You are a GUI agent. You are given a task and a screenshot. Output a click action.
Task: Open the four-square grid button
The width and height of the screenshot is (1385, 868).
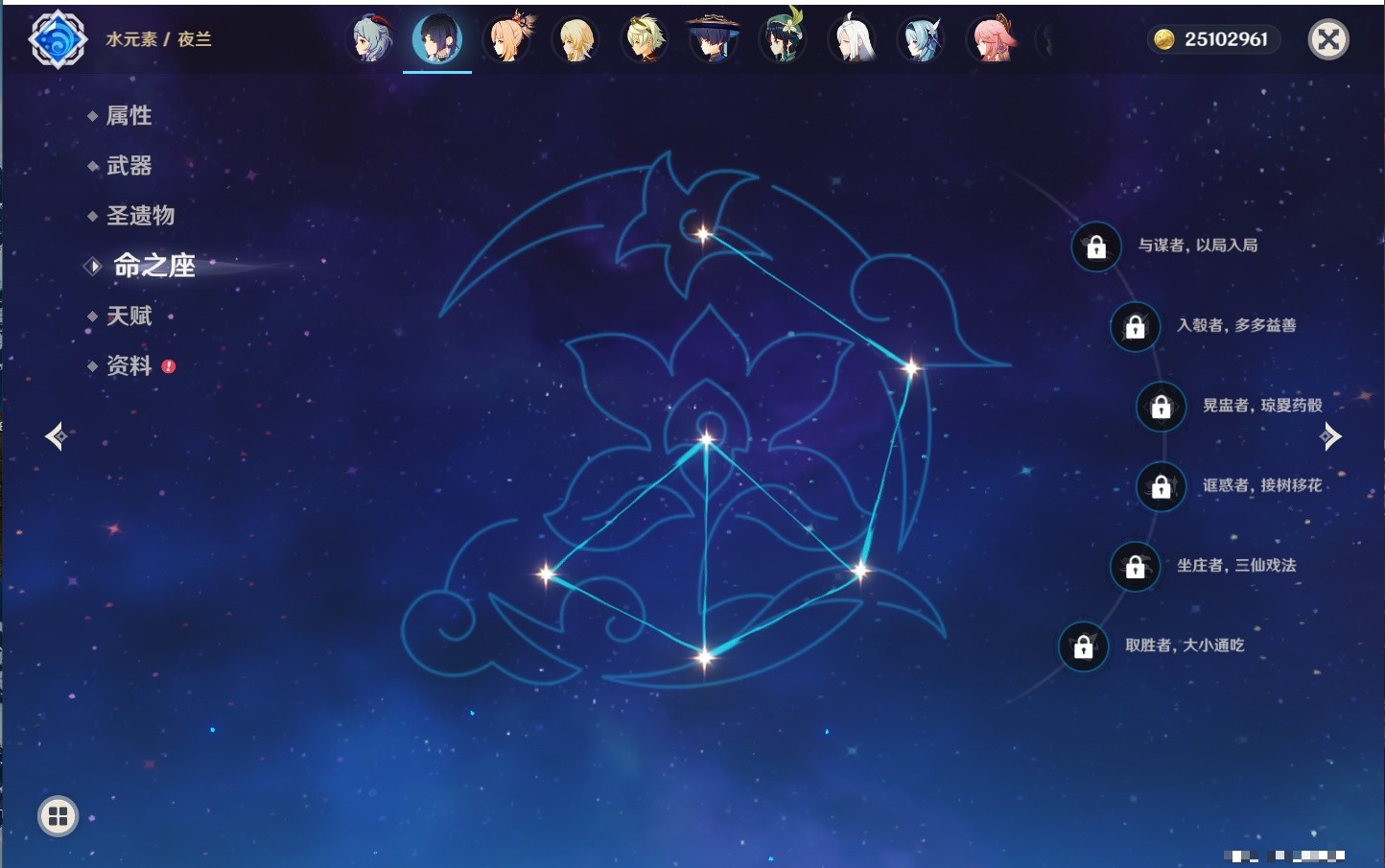point(58,816)
